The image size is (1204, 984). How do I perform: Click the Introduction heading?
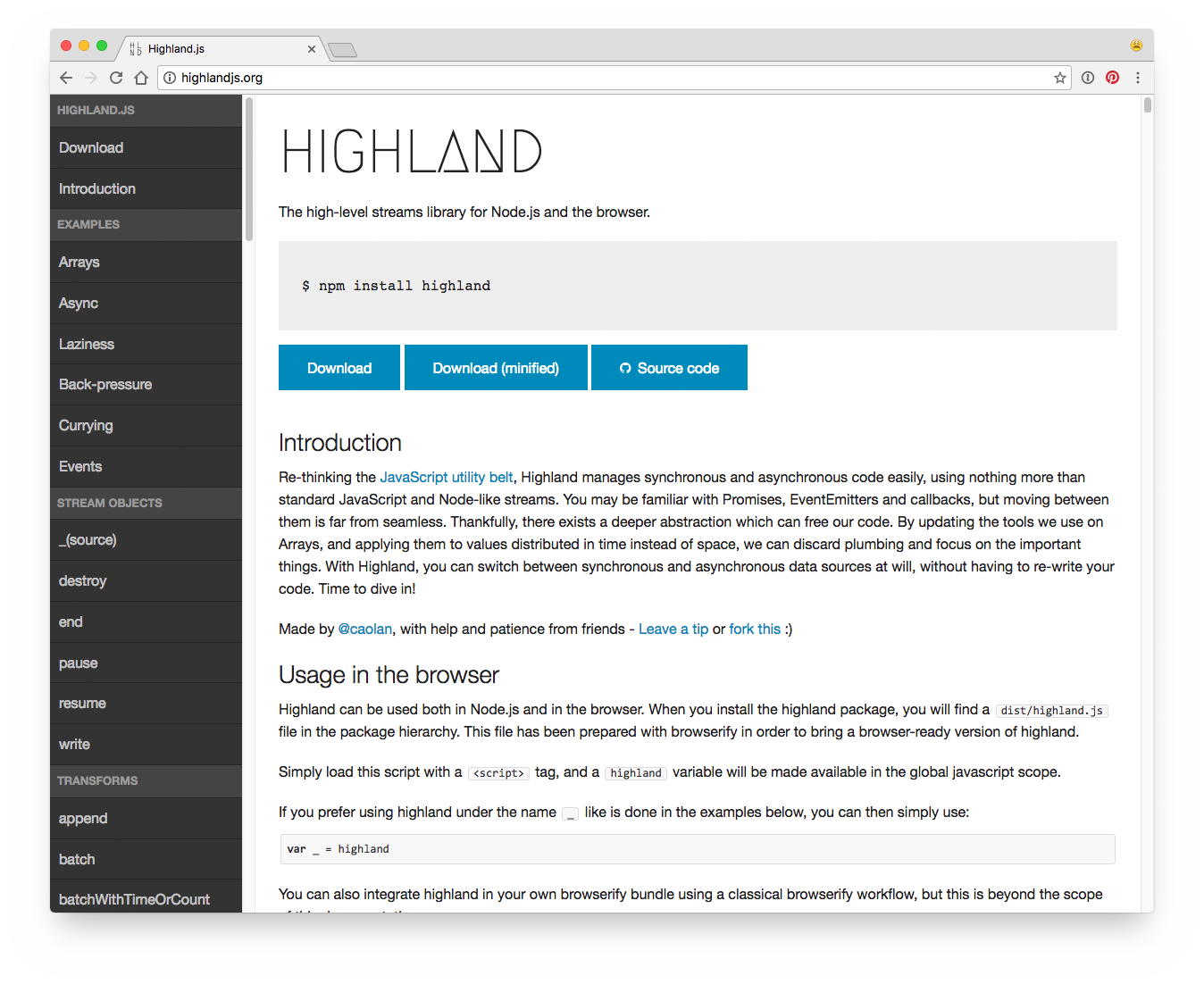click(340, 443)
